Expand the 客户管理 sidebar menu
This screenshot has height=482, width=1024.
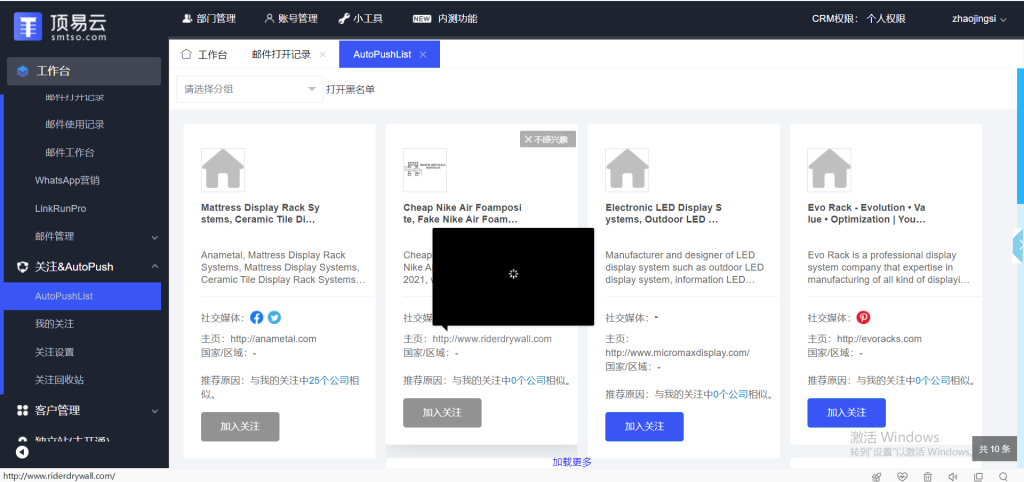click(x=154, y=410)
